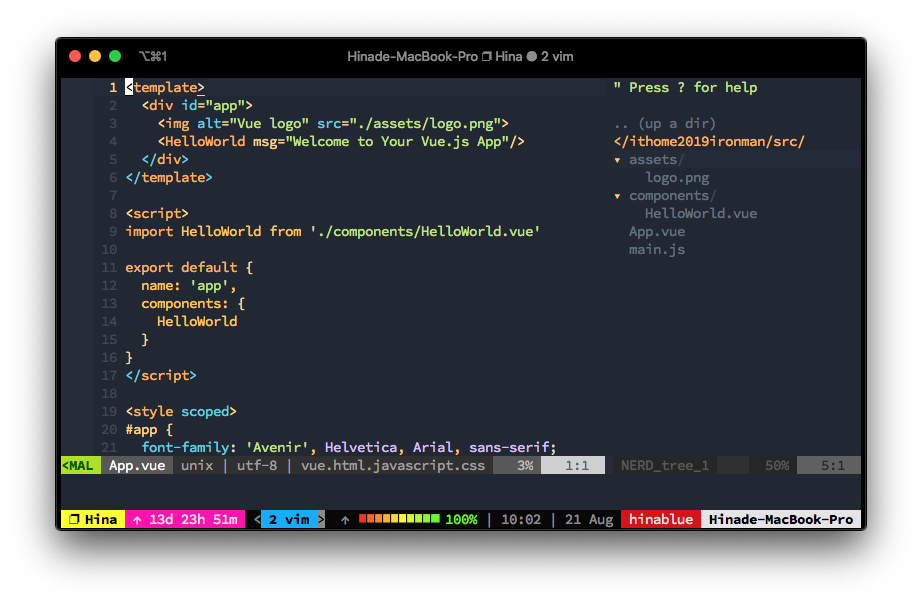
Task: Click the closing </script> tag
Action: 161,376
